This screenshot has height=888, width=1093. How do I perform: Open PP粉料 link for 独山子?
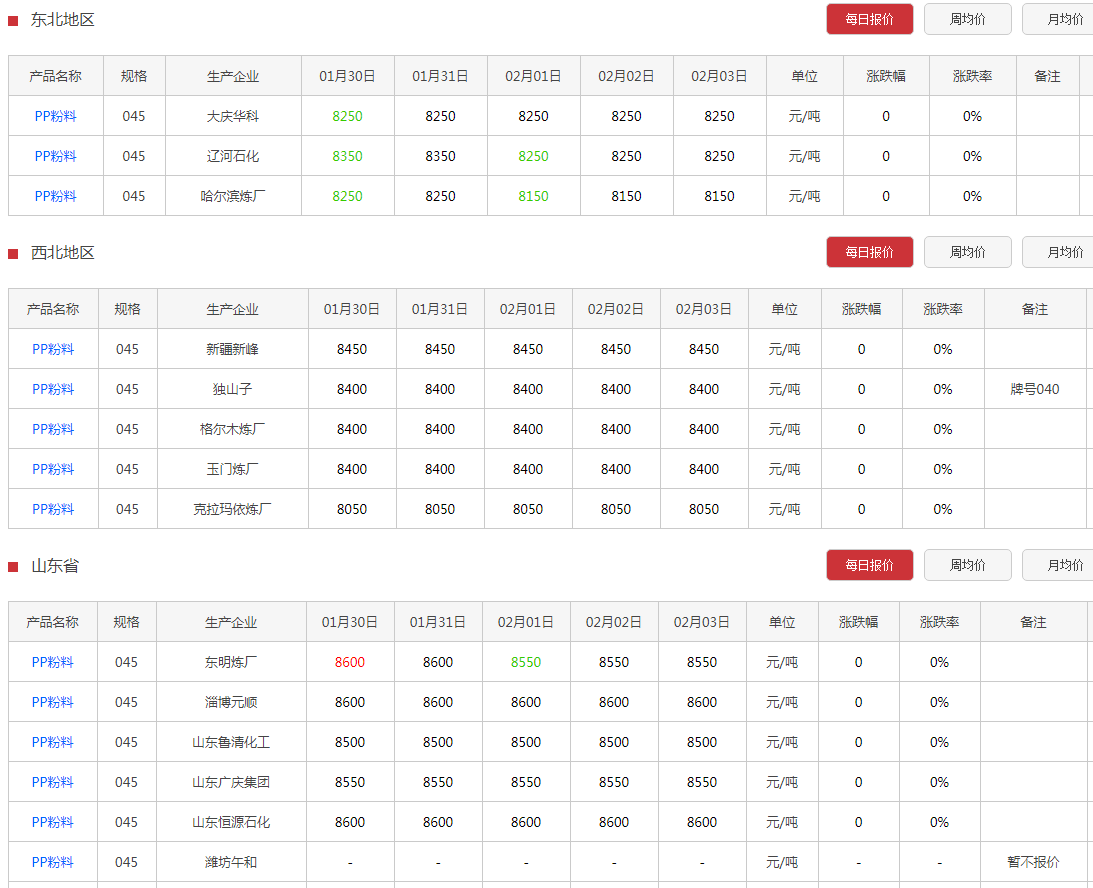[53, 389]
